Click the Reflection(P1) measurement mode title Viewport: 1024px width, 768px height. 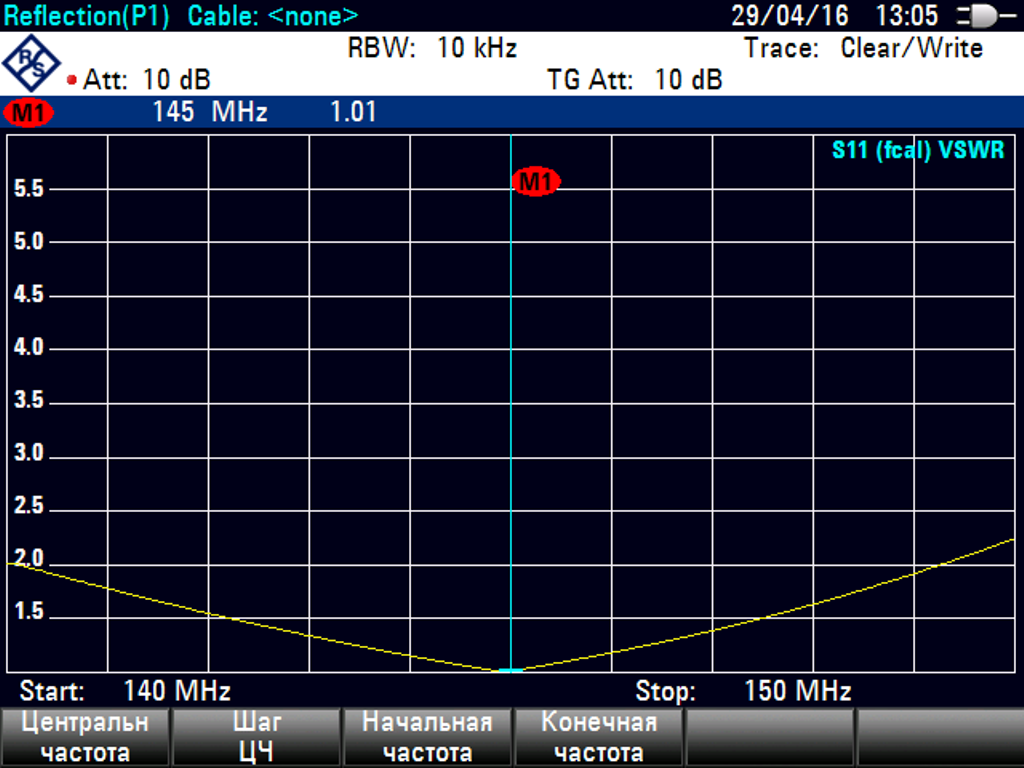click(87, 16)
